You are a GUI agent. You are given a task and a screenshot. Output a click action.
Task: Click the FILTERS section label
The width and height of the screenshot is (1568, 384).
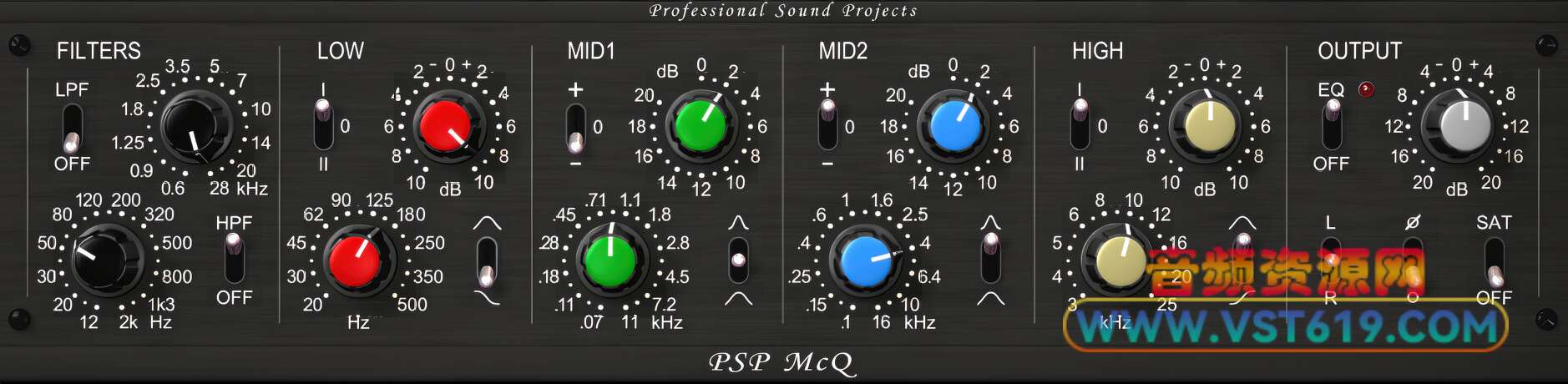99,51
